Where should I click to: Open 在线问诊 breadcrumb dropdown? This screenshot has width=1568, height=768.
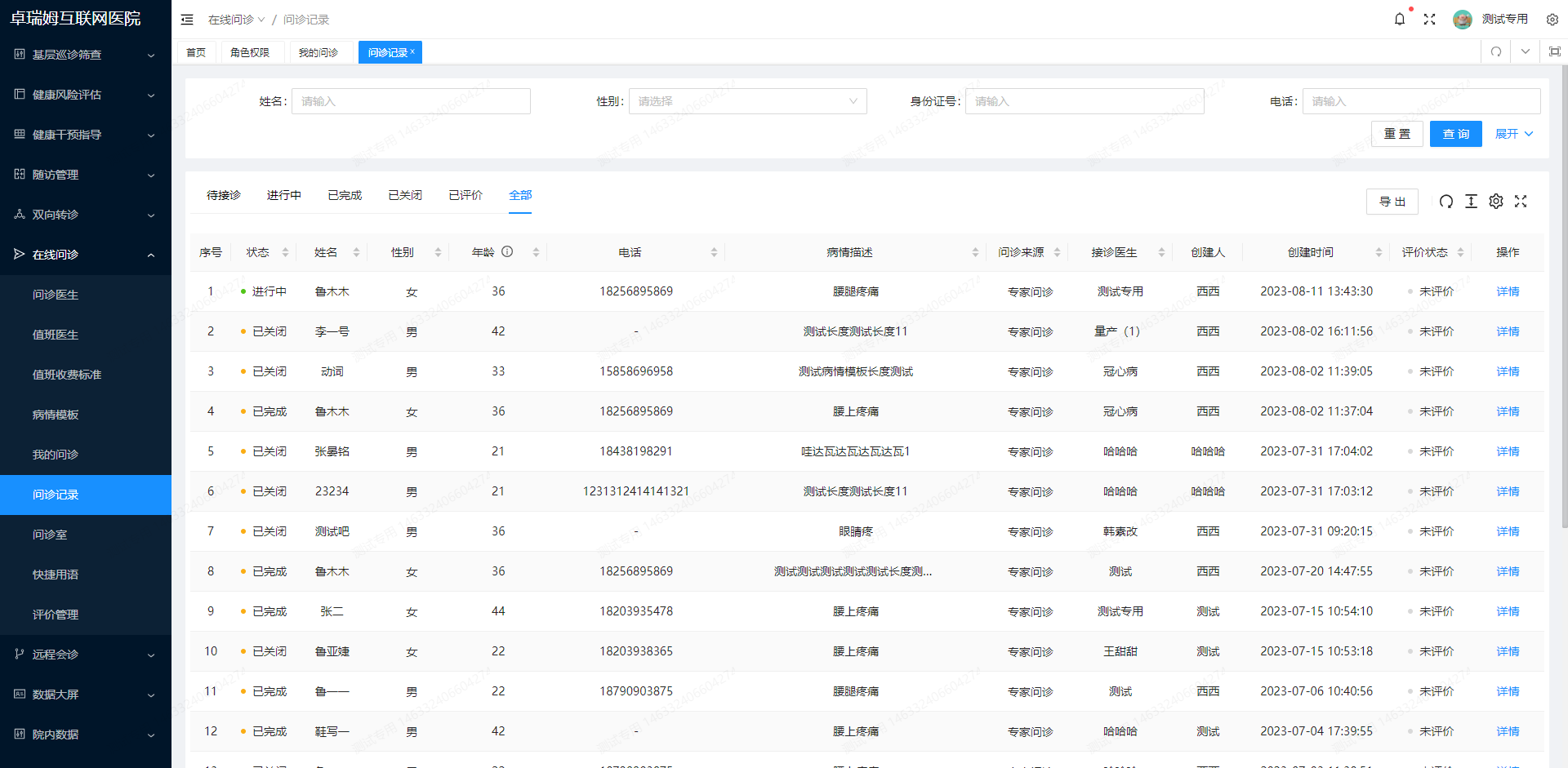tap(236, 20)
